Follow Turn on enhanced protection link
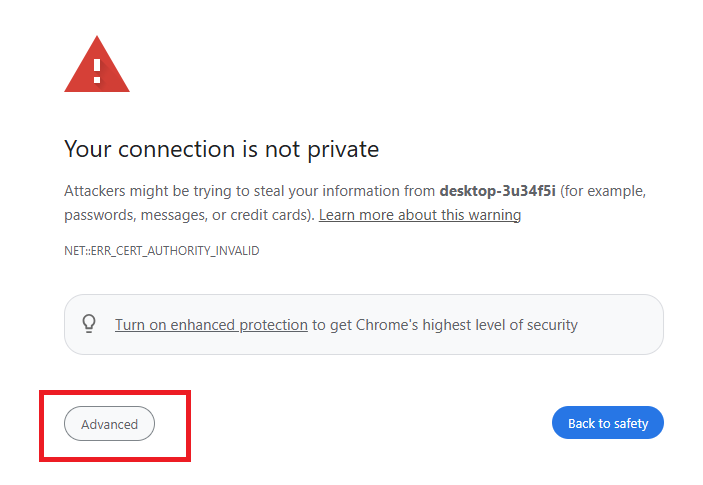 pos(211,325)
